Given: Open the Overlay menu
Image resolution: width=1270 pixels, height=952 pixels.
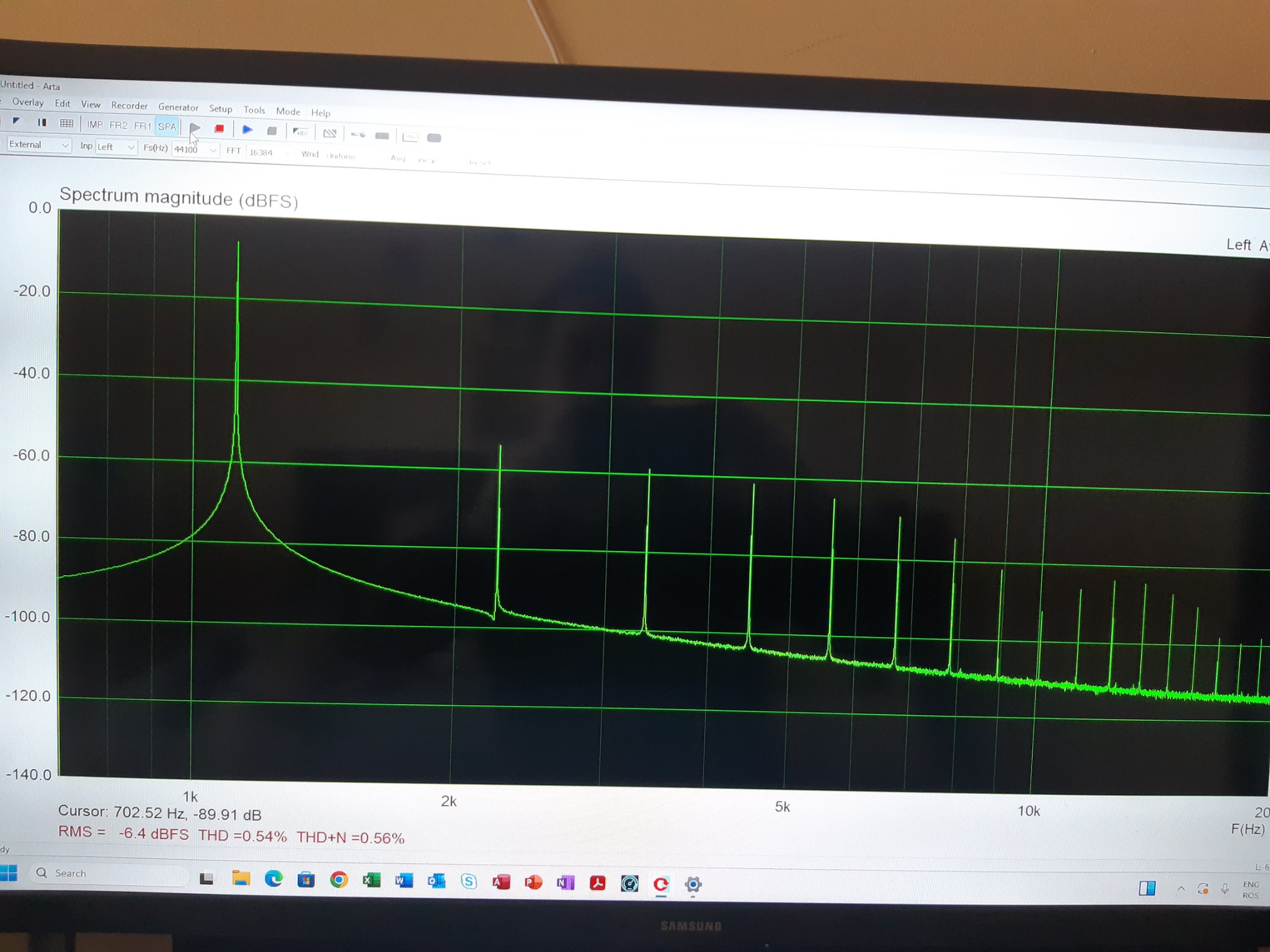Looking at the screenshot, I should [28, 102].
